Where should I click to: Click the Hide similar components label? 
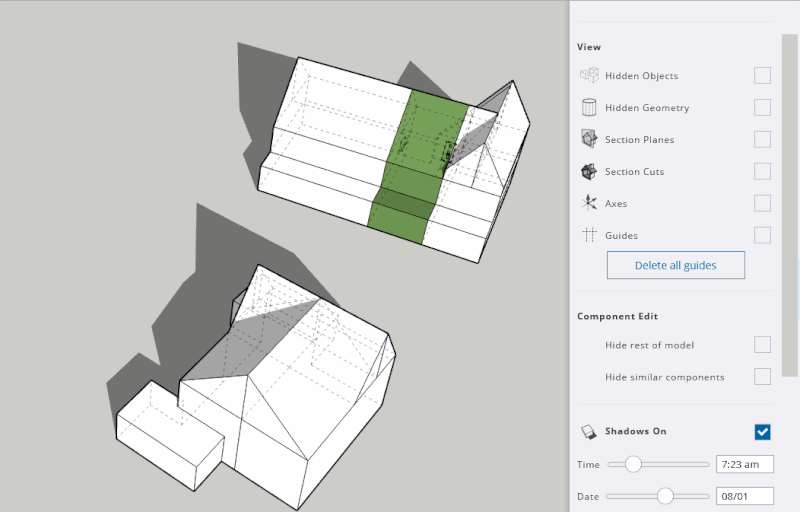[664, 377]
